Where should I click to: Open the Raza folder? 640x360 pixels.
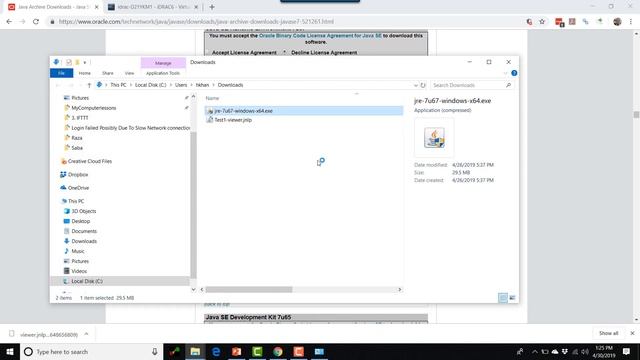(x=77, y=138)
